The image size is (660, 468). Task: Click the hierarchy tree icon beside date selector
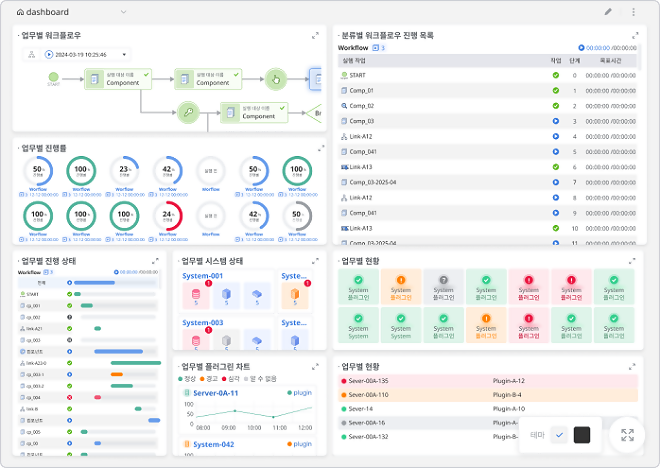pyautogui.click(x=31, y=54)
